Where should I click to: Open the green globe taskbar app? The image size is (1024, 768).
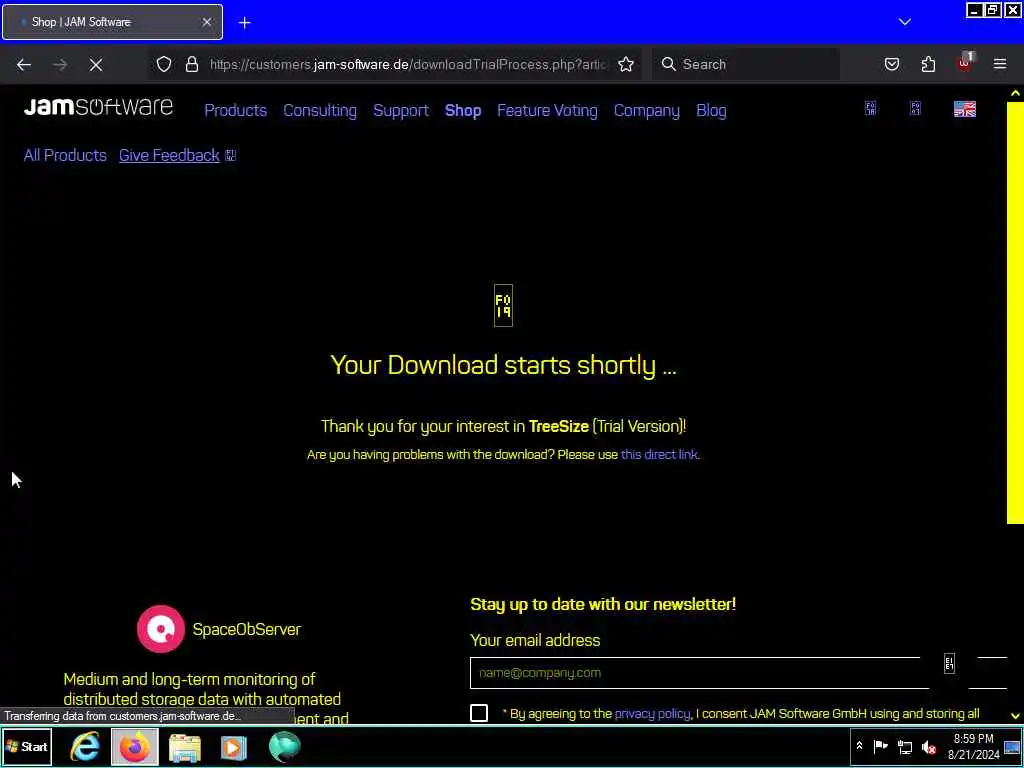tap(284, 746)
